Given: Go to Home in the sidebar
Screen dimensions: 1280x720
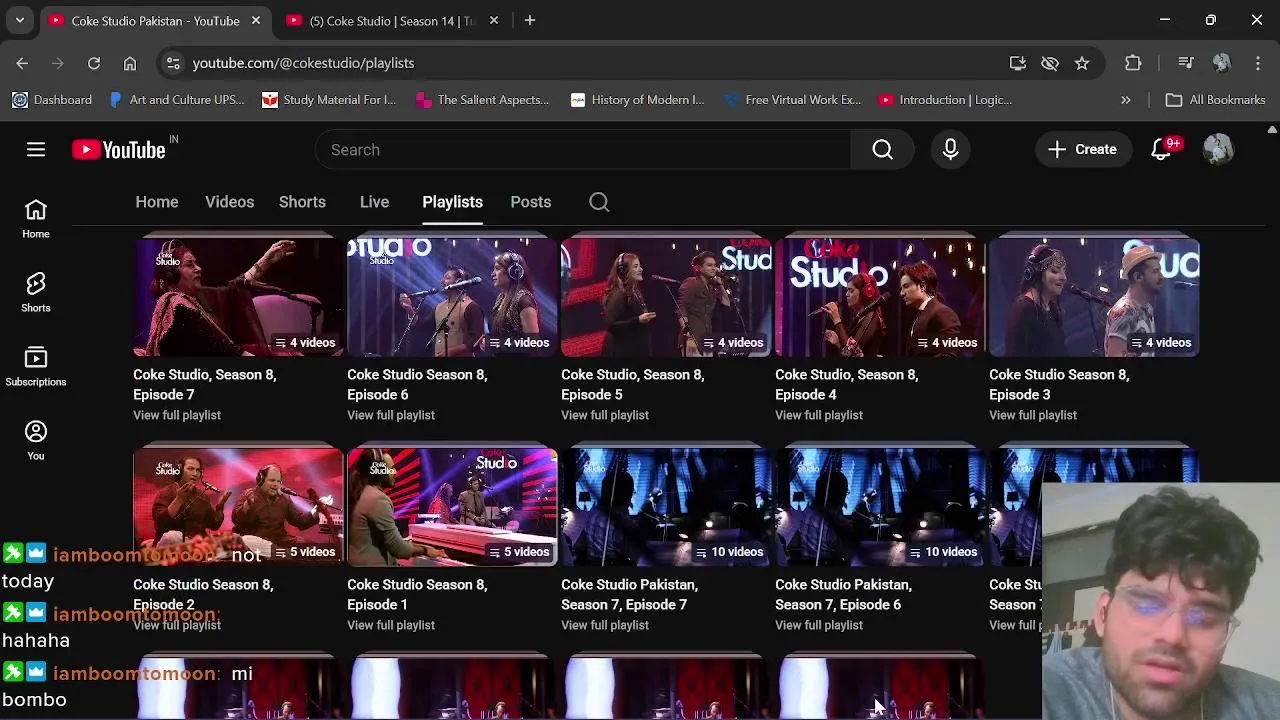Looking at the screenshot, I should click(36, 219).
